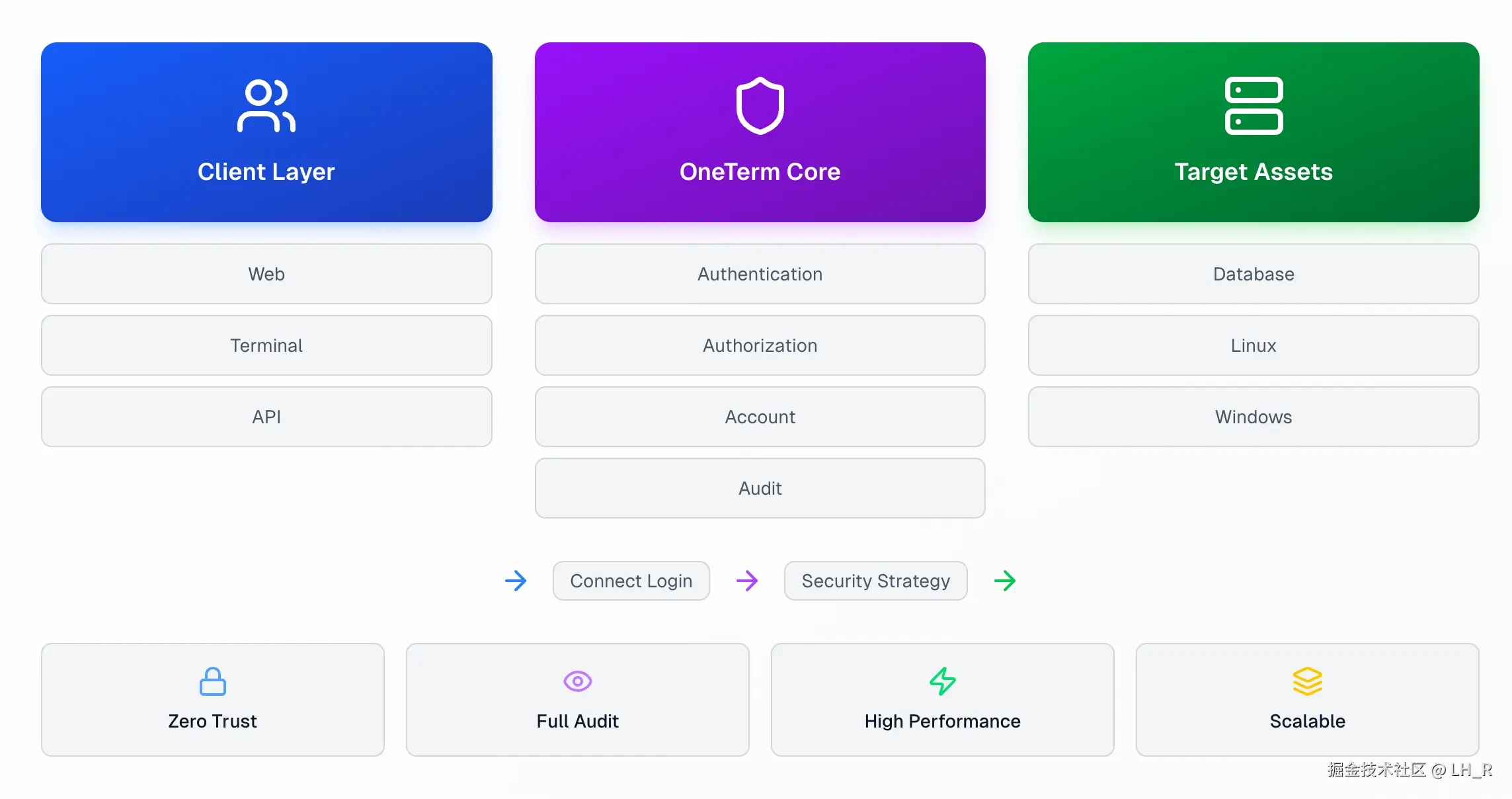
Task: Click the lock icon above Zero Trust
Action: tap(213, 681)
